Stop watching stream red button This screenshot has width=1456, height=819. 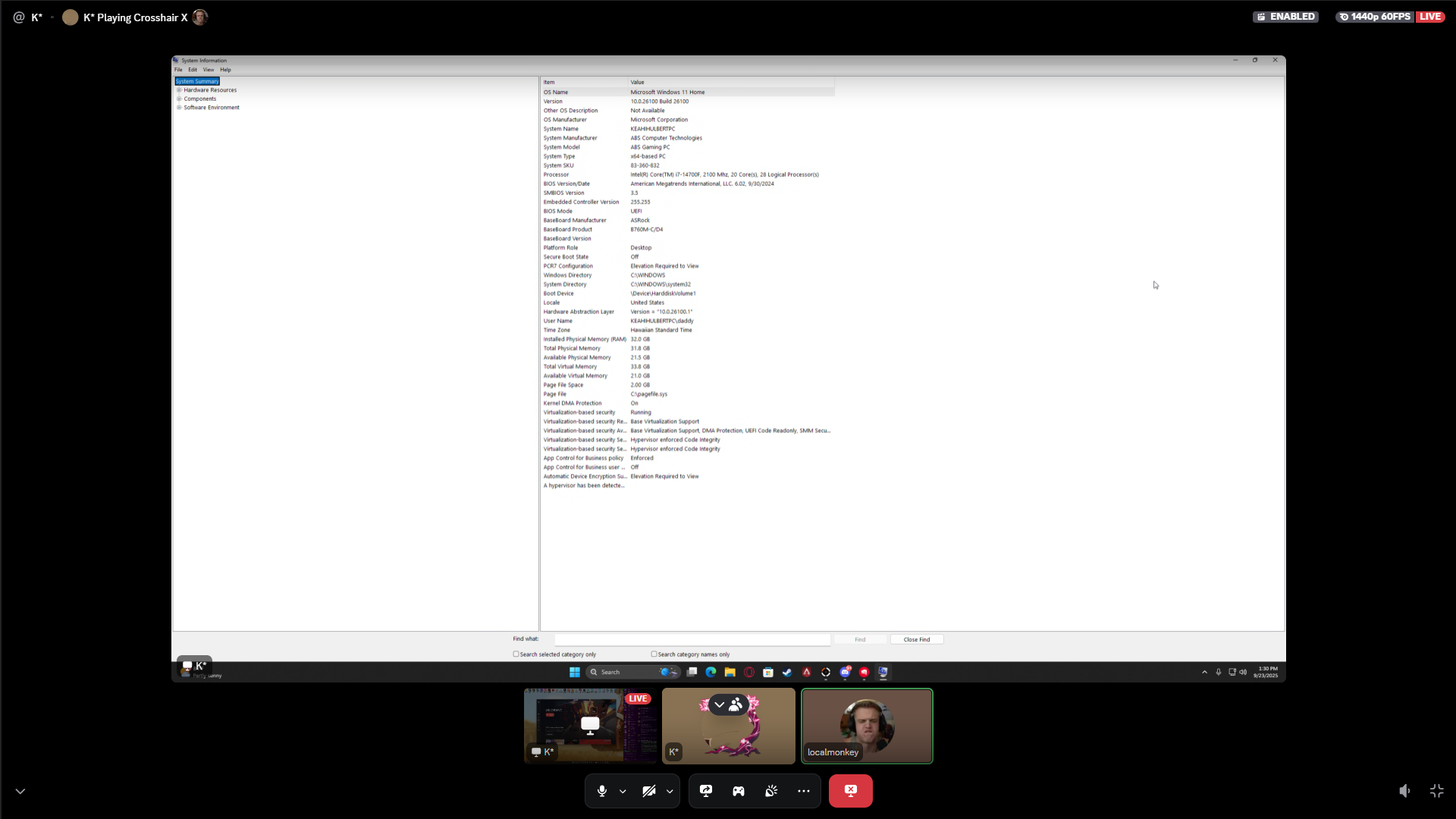click(850, 791)
